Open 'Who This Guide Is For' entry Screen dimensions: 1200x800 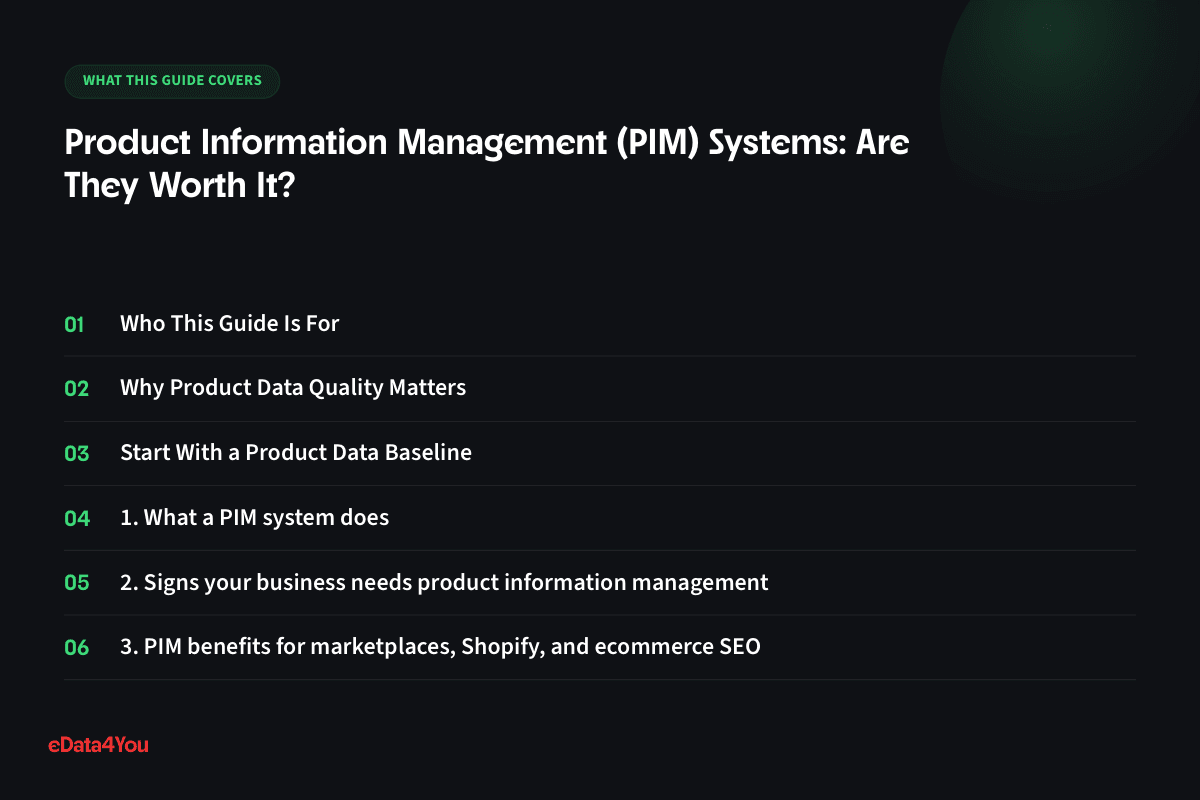[x=230, y=323]
